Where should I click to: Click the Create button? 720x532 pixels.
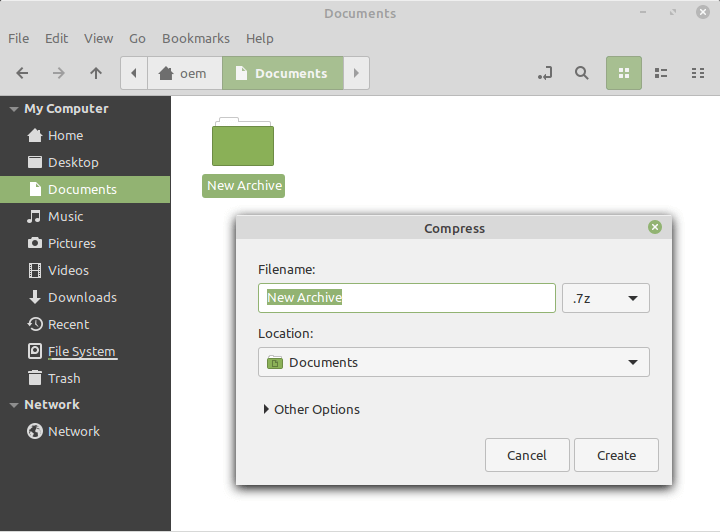tap(616, 455)
